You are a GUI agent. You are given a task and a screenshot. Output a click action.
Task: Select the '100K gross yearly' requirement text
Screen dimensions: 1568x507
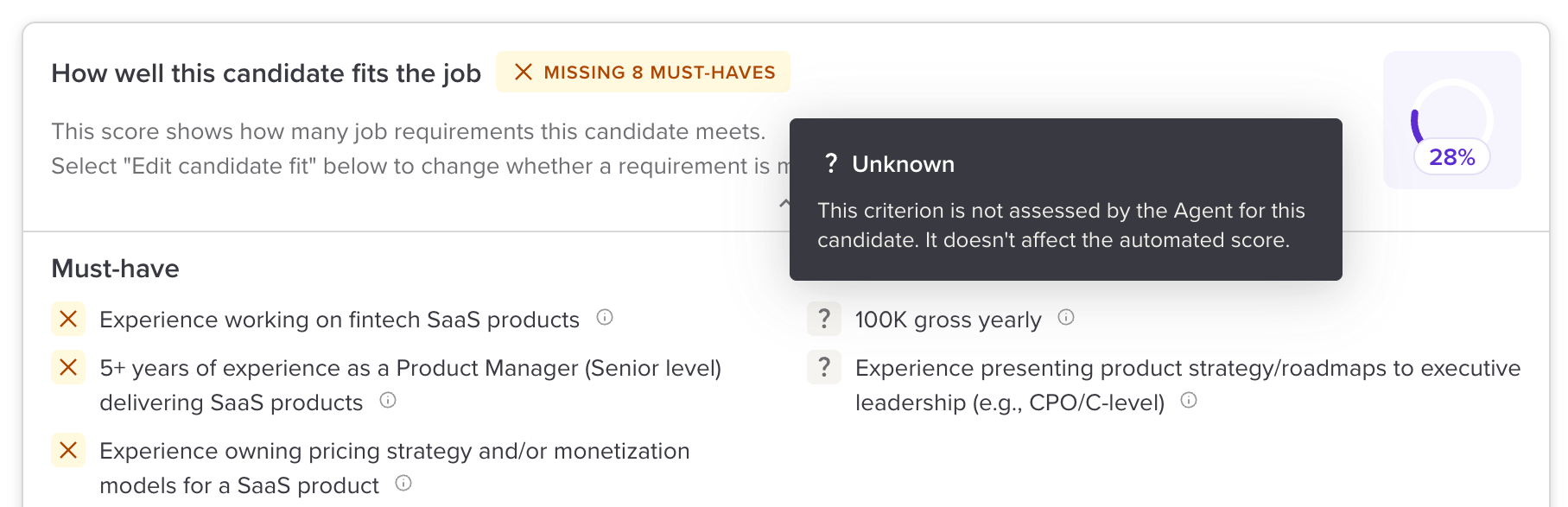coord(948,320)
